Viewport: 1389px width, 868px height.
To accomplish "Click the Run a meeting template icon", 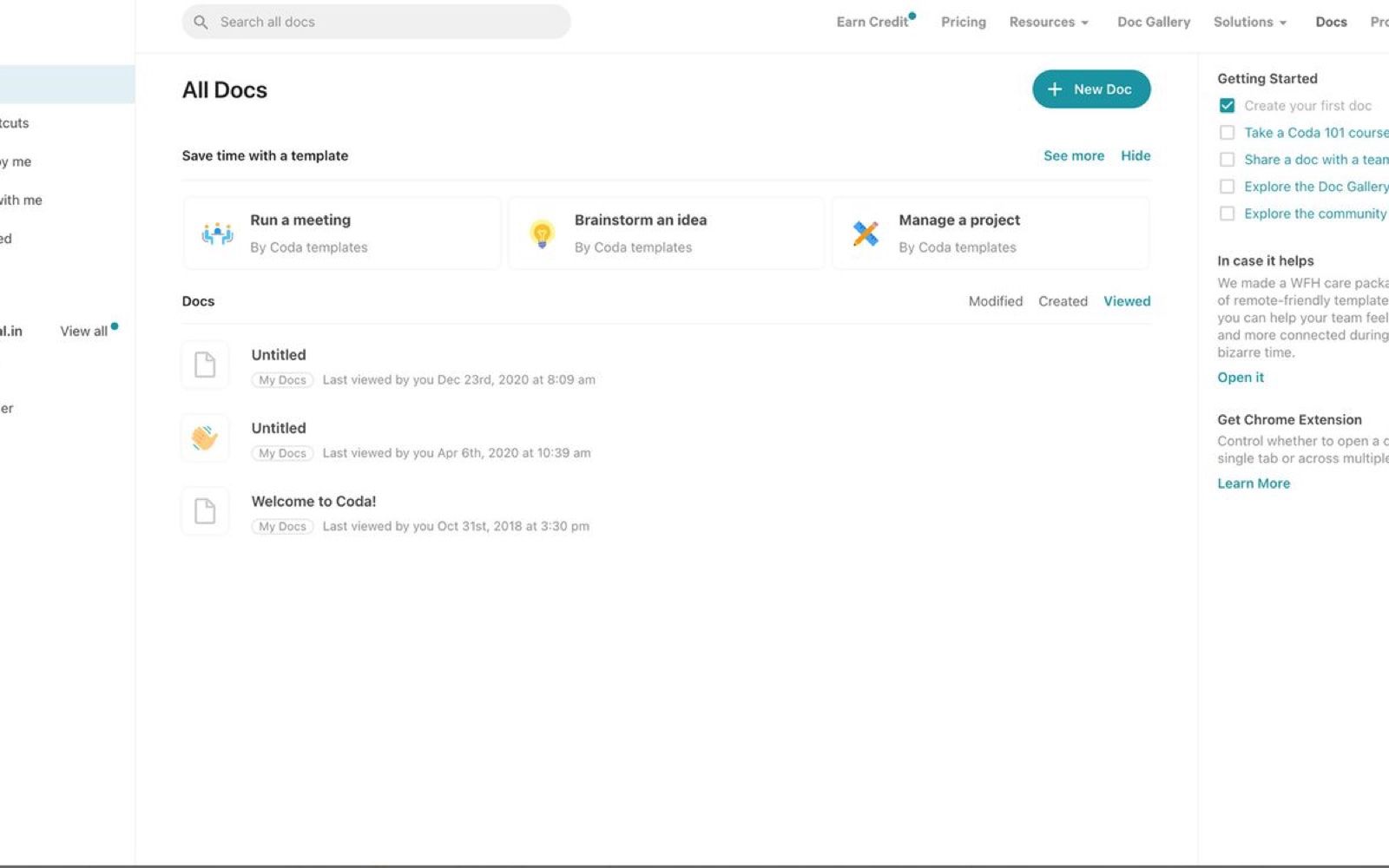I will click(217, 233).
